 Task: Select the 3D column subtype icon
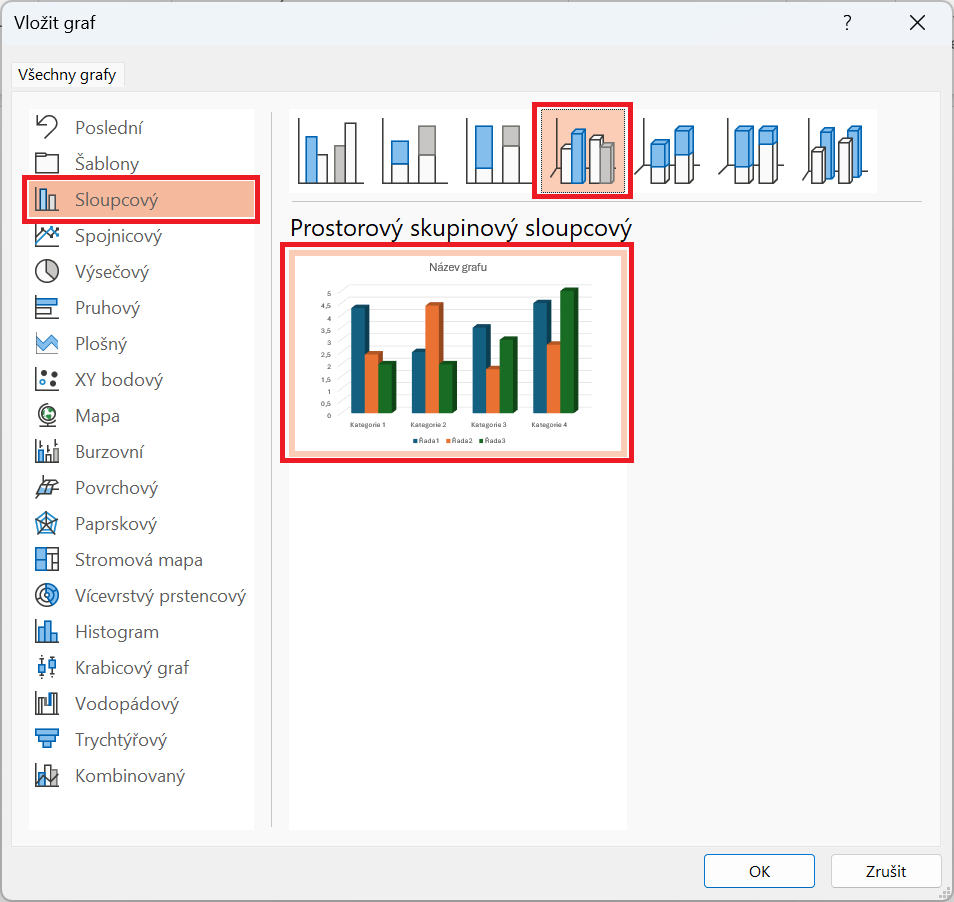[x=835, y=151]
